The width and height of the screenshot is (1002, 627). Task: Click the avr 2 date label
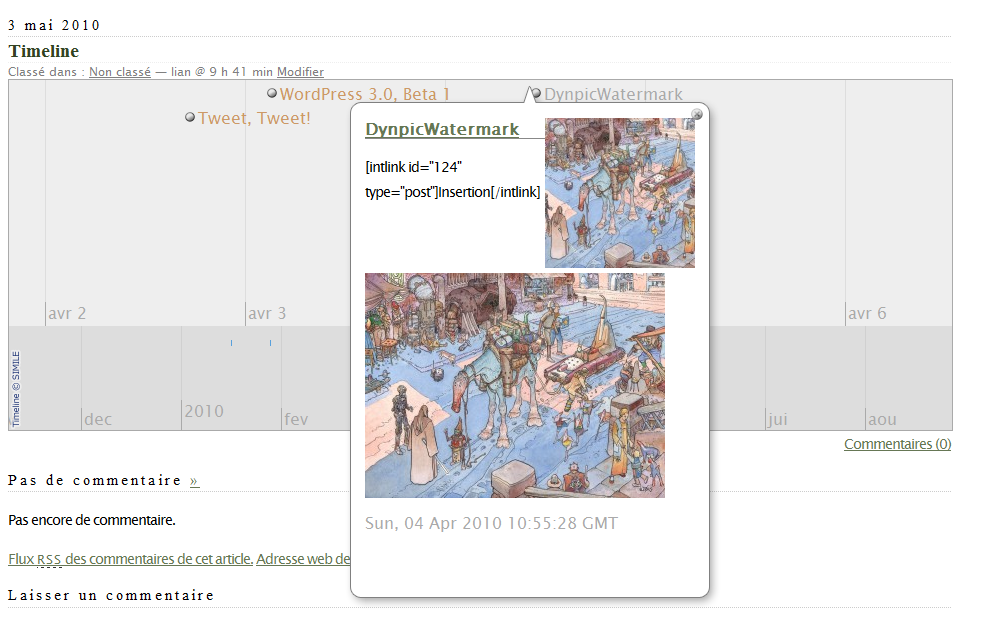coord(67,313)
